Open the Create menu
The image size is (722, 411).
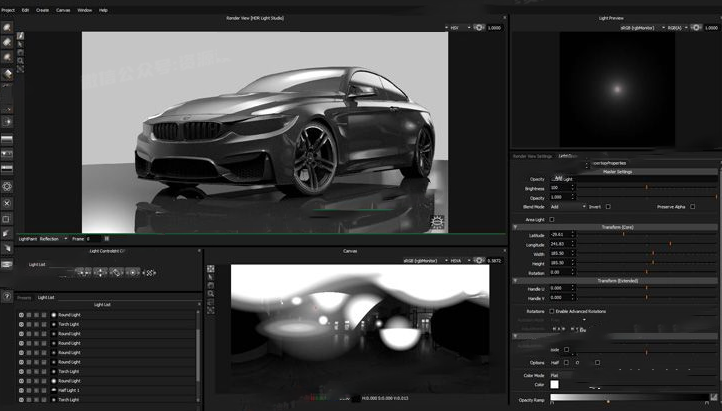(42, 9)
